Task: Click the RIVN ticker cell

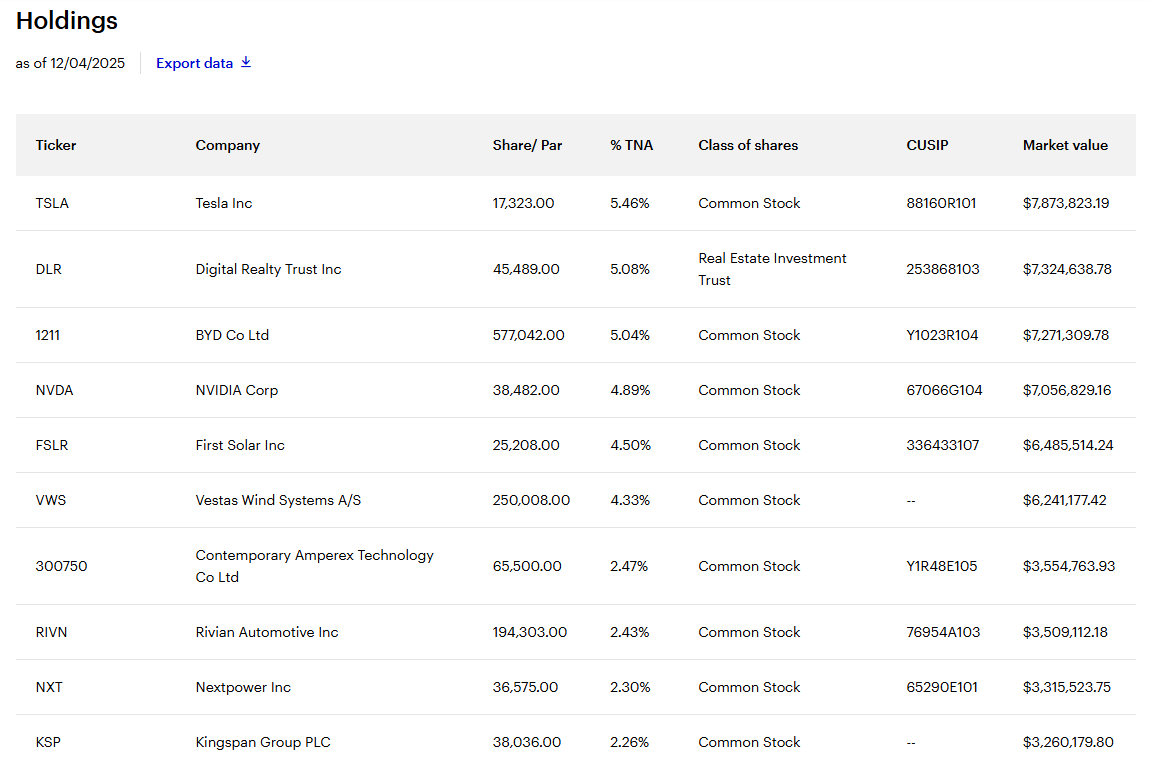Action: (x=51, y=632)
